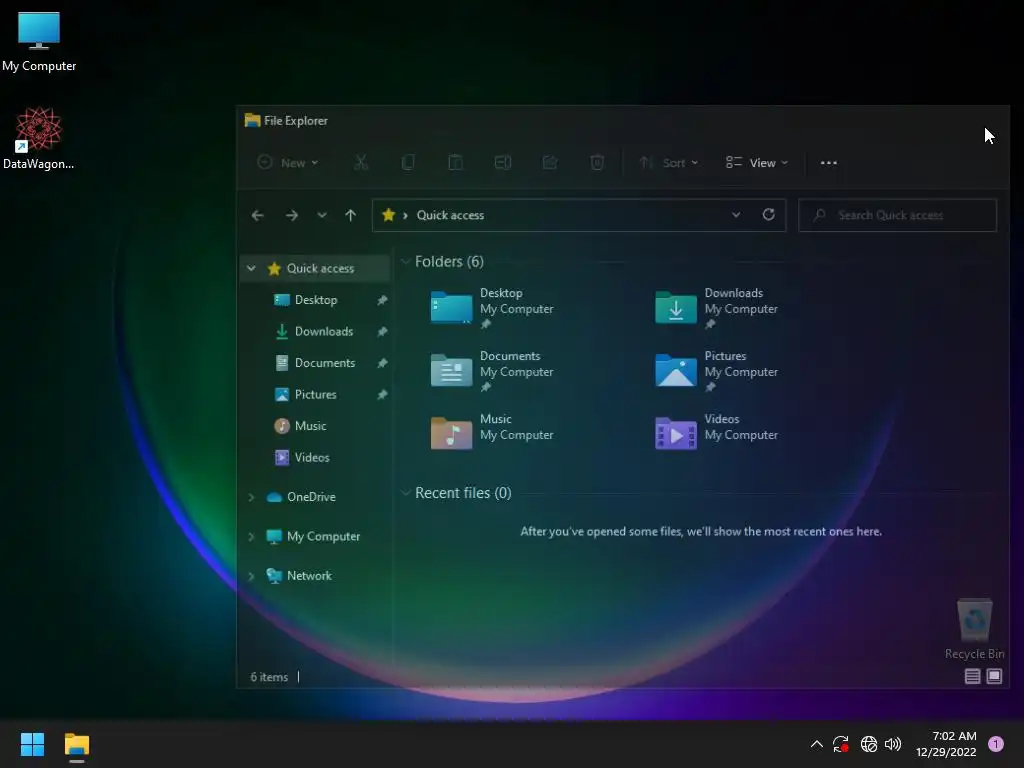Image resolution: width=1024 pixels, height=768 pixels.
Task: Select Videos in the navigation pane
Action: coord(312,457)
